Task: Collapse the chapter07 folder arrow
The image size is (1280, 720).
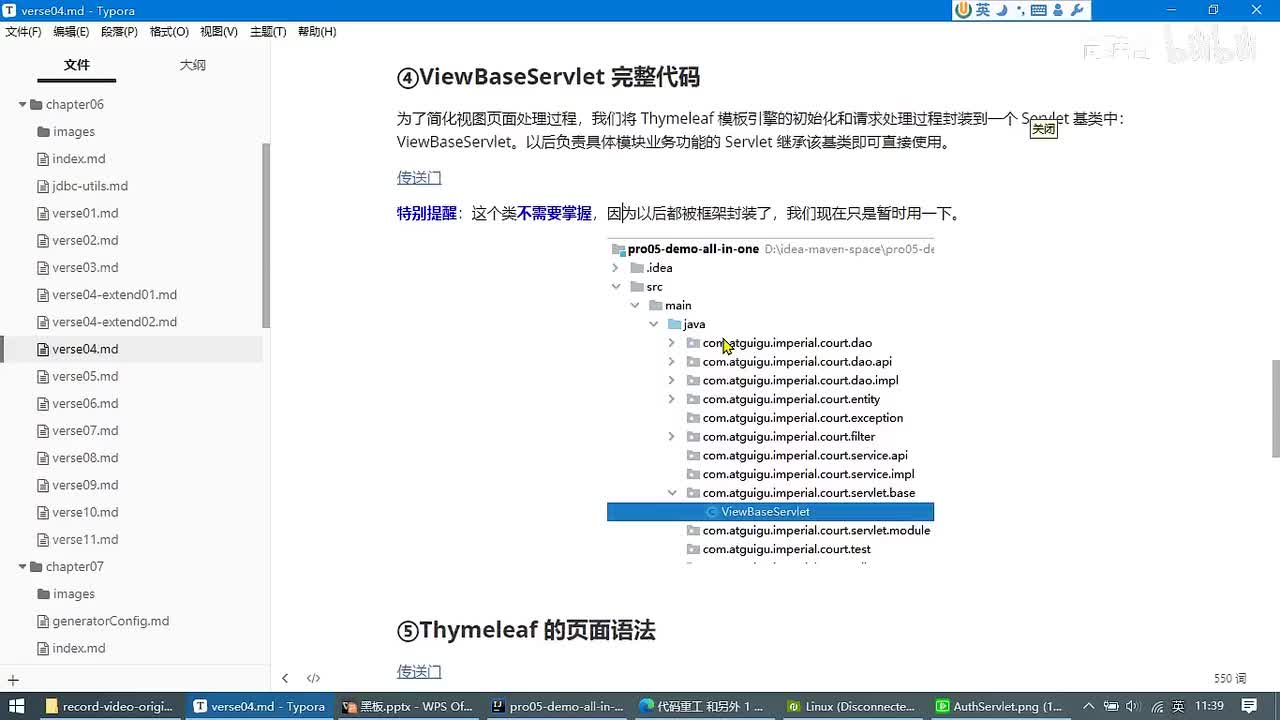Action: 22,567
